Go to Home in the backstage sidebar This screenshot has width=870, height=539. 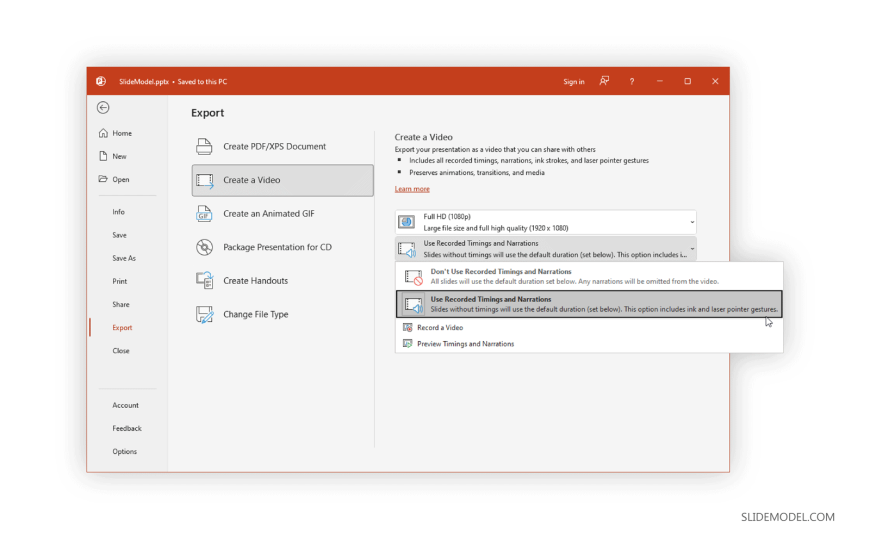tap(122, 133)
